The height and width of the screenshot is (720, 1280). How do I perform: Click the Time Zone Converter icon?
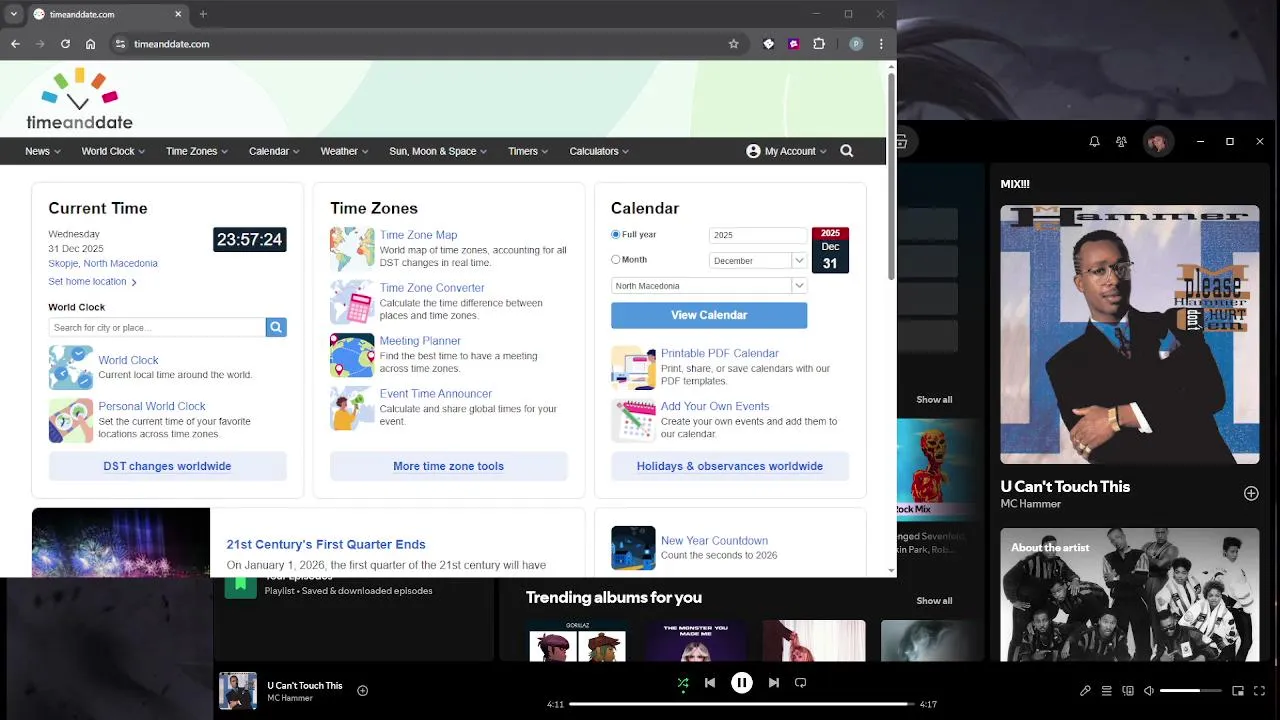pos(352,302)
